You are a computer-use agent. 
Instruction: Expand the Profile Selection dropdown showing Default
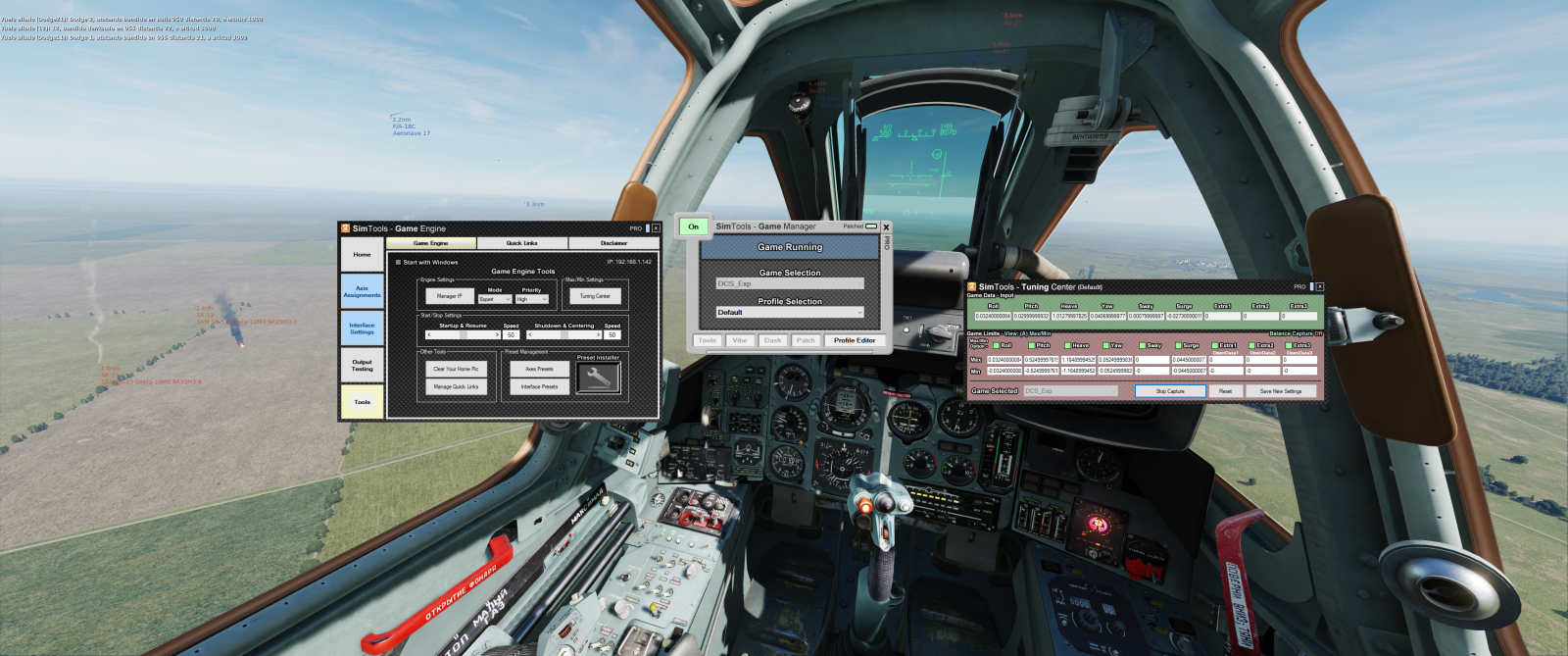(790, 312)
